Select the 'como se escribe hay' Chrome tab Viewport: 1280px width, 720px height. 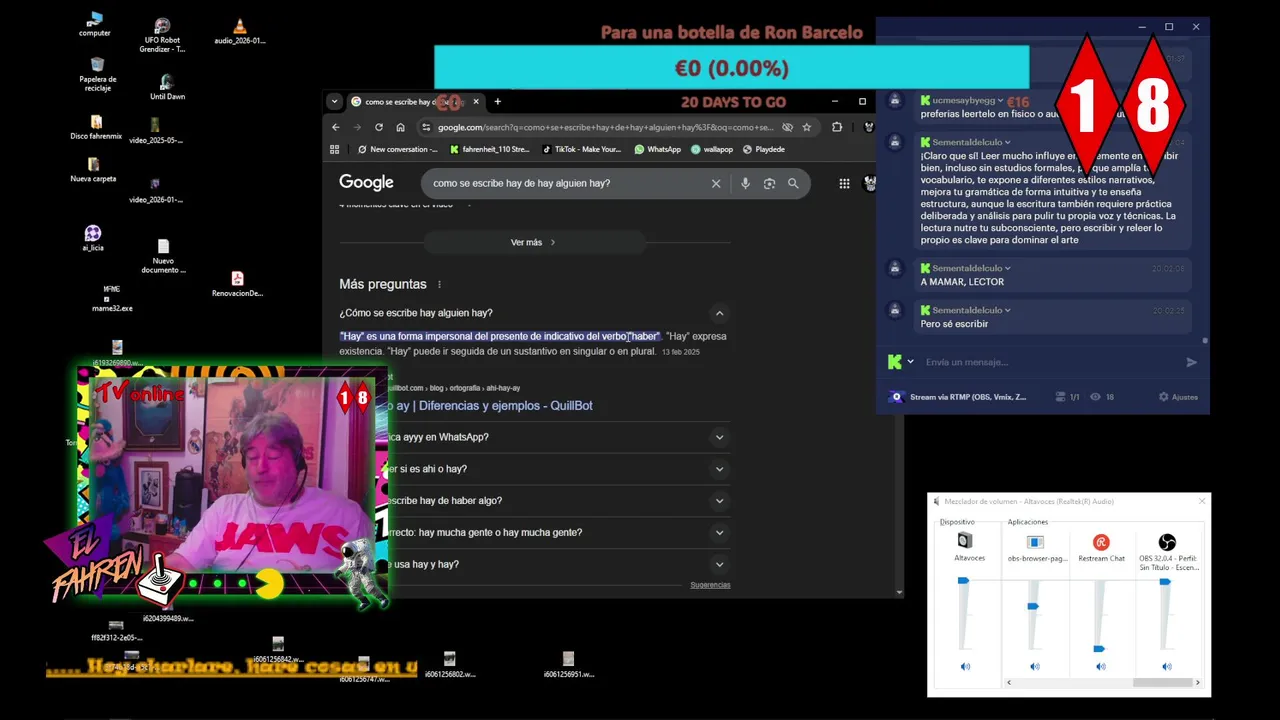coord(415,101)
